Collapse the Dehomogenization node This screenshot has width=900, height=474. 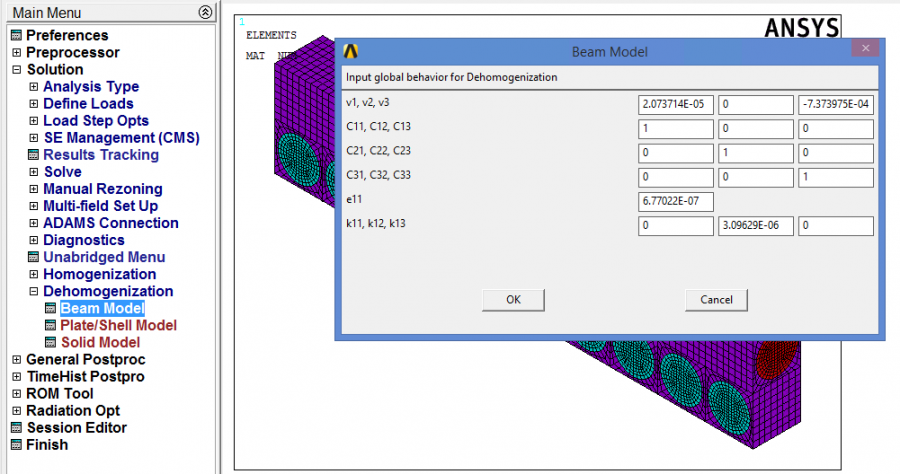click(x=34, y=292)
